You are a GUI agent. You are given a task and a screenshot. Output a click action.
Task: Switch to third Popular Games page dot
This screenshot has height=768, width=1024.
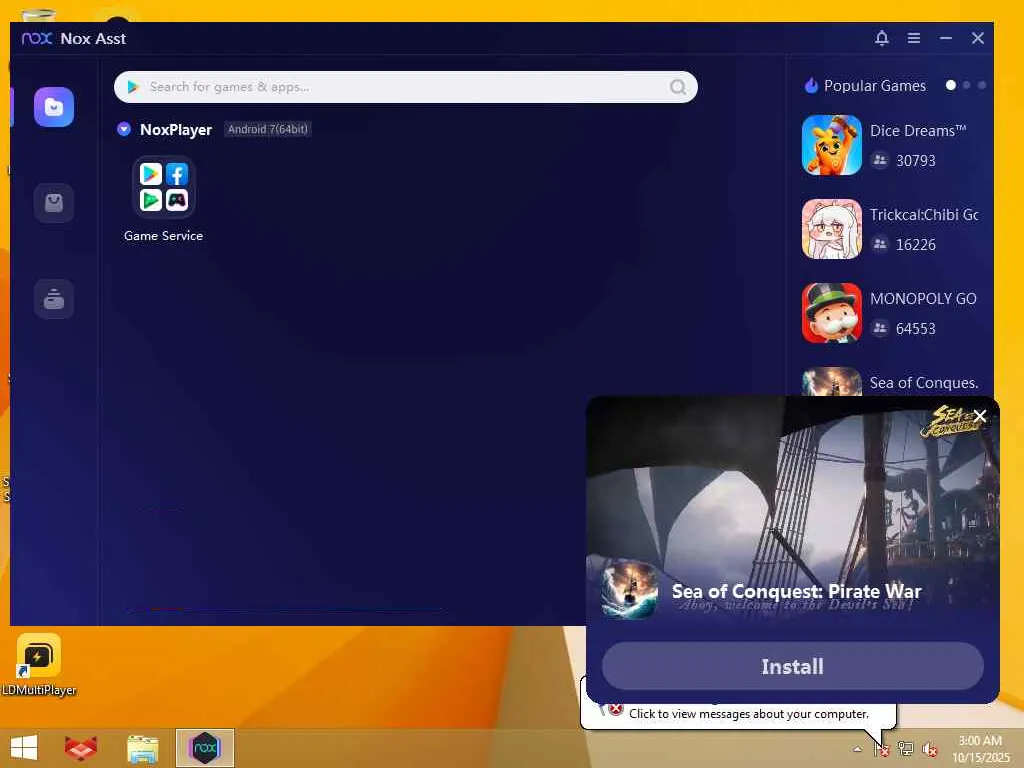(982, 86)
